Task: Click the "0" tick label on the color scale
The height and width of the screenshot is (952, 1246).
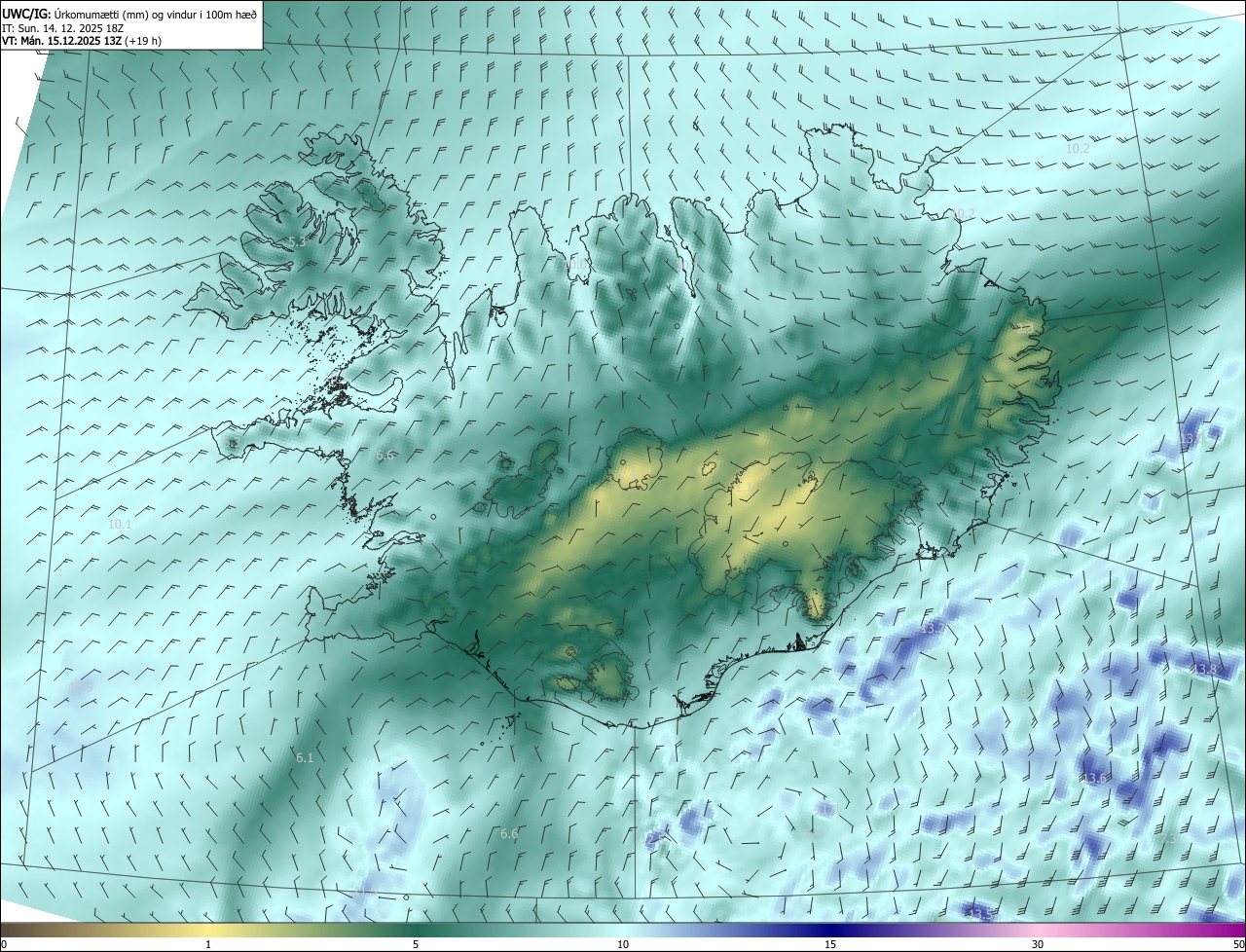Action: click(x=4, y=944)
